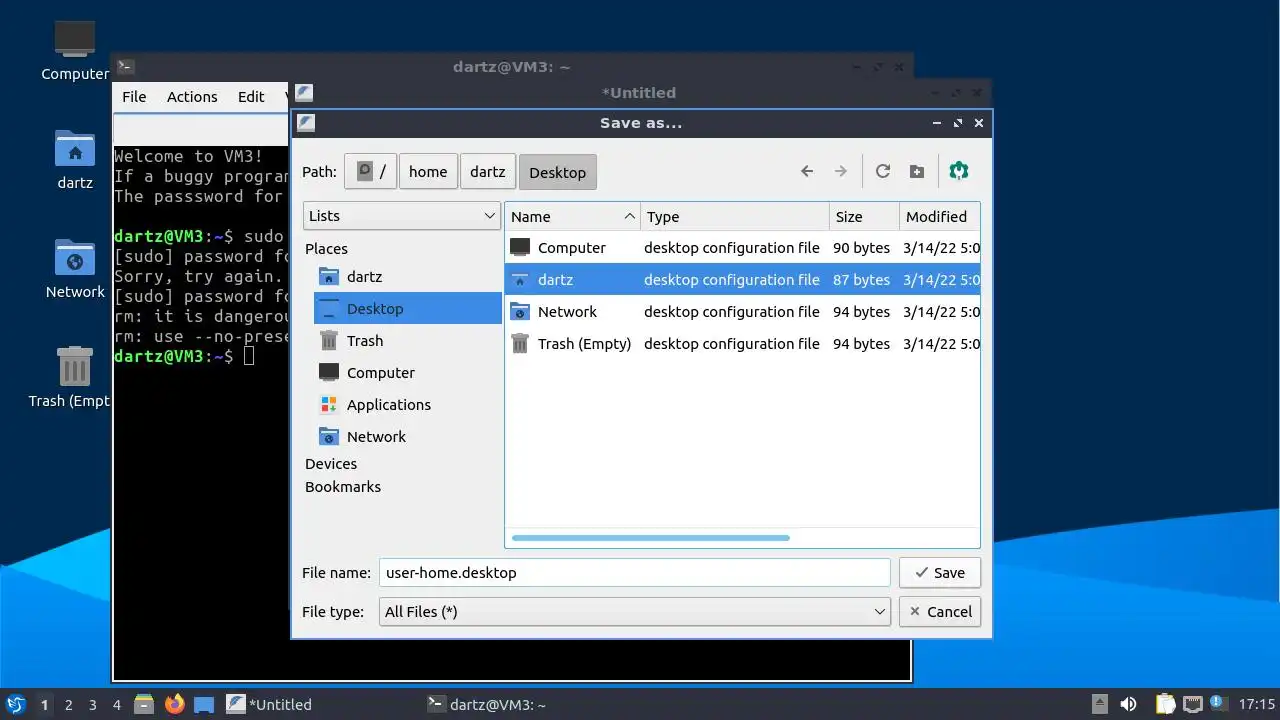Click the File name text field
This screenshot has width=1280, height=720.
tap(634, 572)
